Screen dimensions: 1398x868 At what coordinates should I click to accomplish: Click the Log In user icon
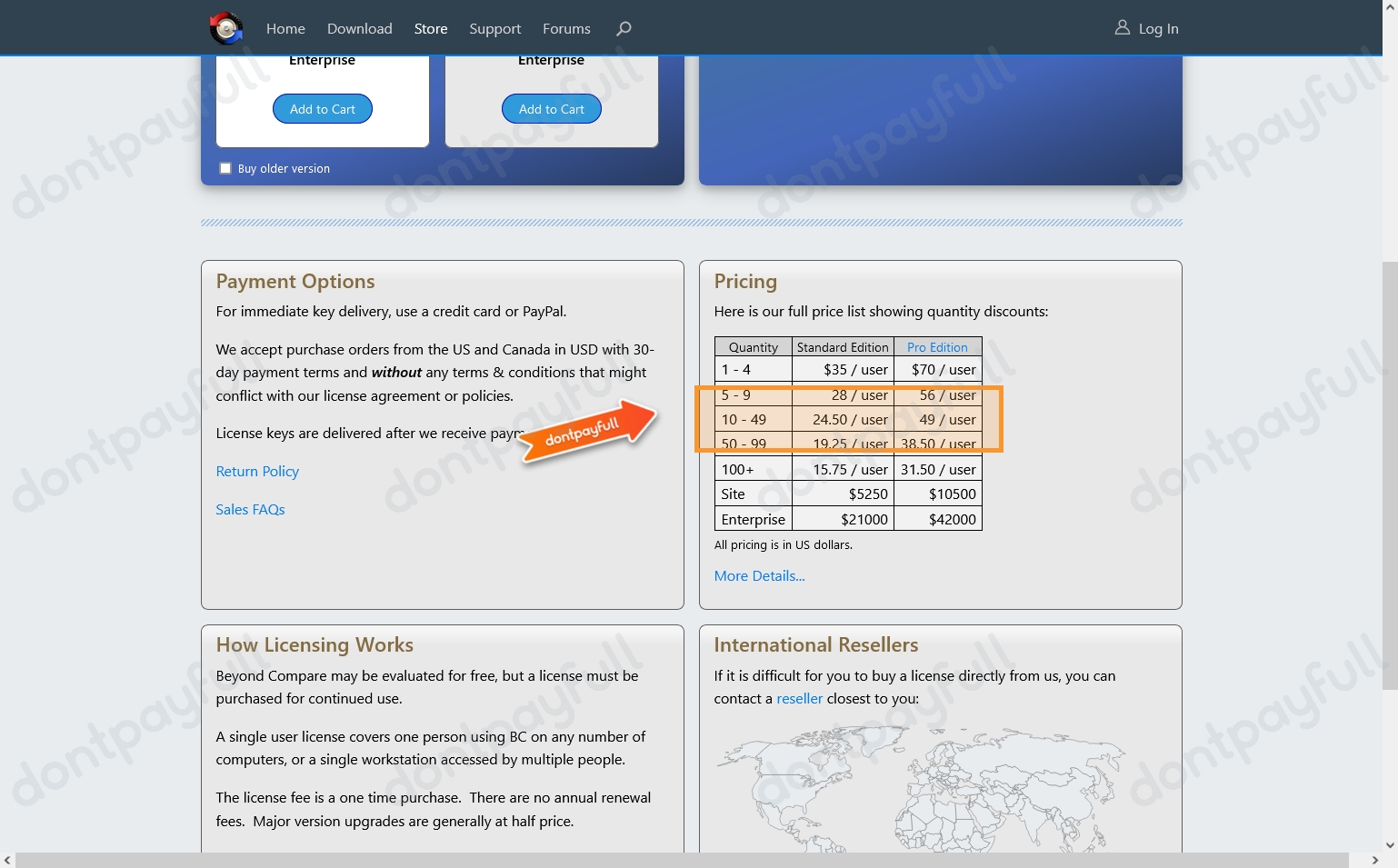[x=1123, y=28]
